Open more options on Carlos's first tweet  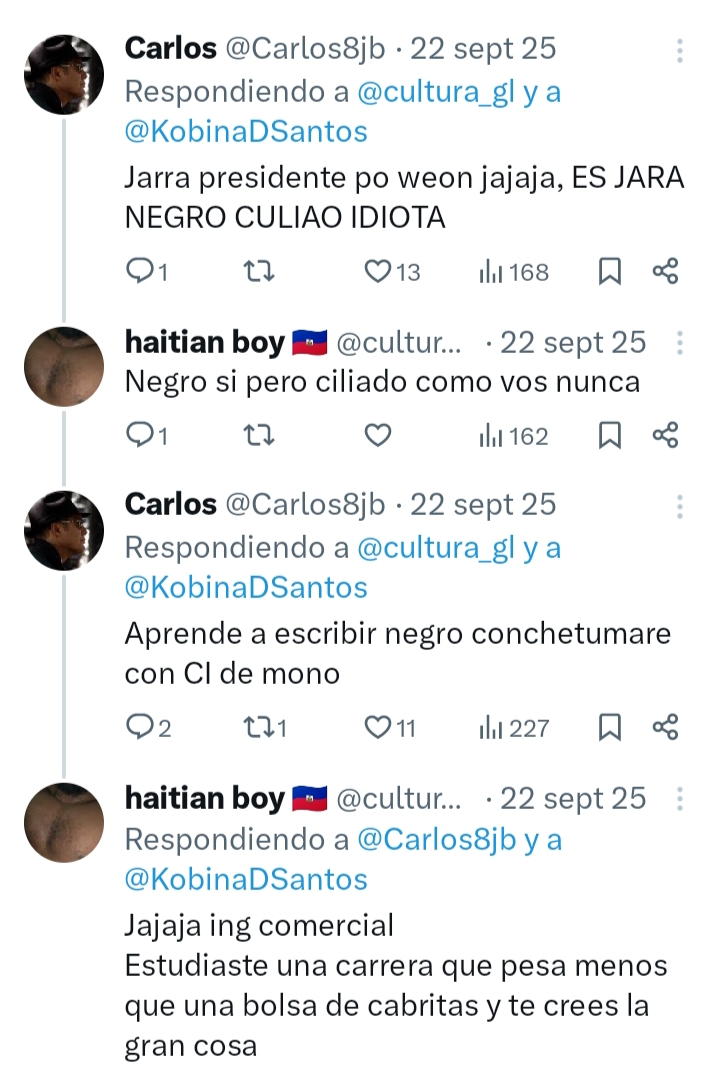680,51
